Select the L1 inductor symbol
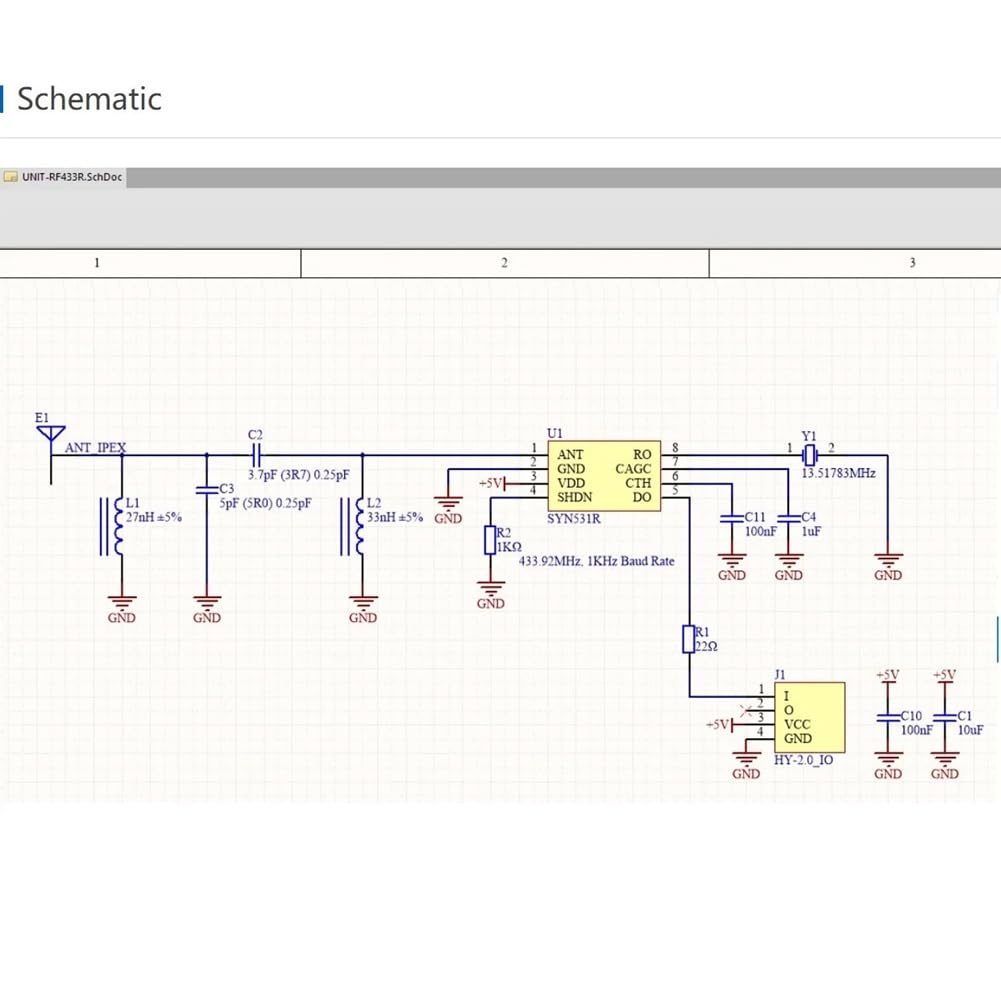This screenshot has width=1001, height=1001. (112, 527)
